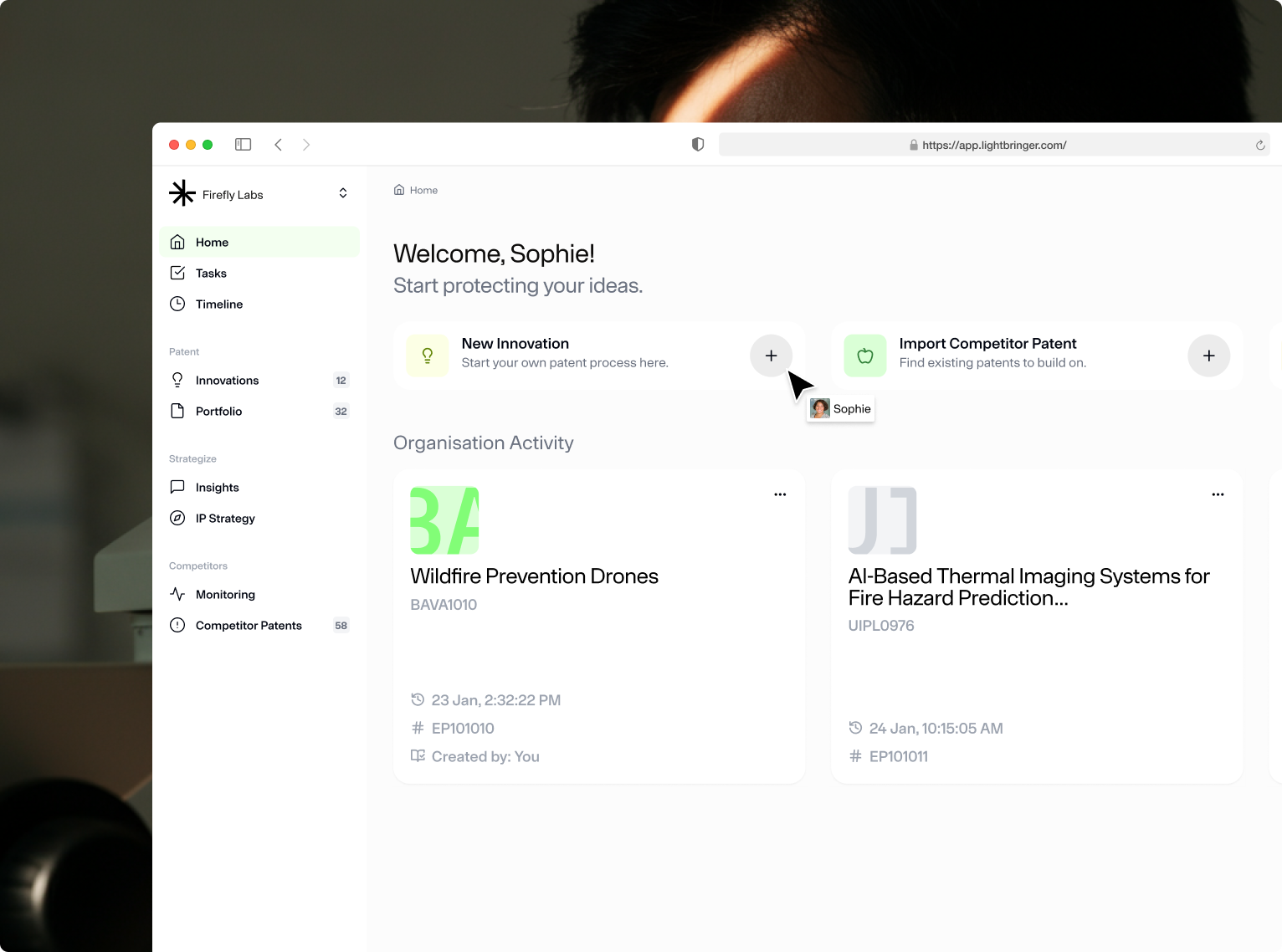Click the Competitor Patents badge 58
This screenshot has width=1282, height=952.
tap(341, 625)
